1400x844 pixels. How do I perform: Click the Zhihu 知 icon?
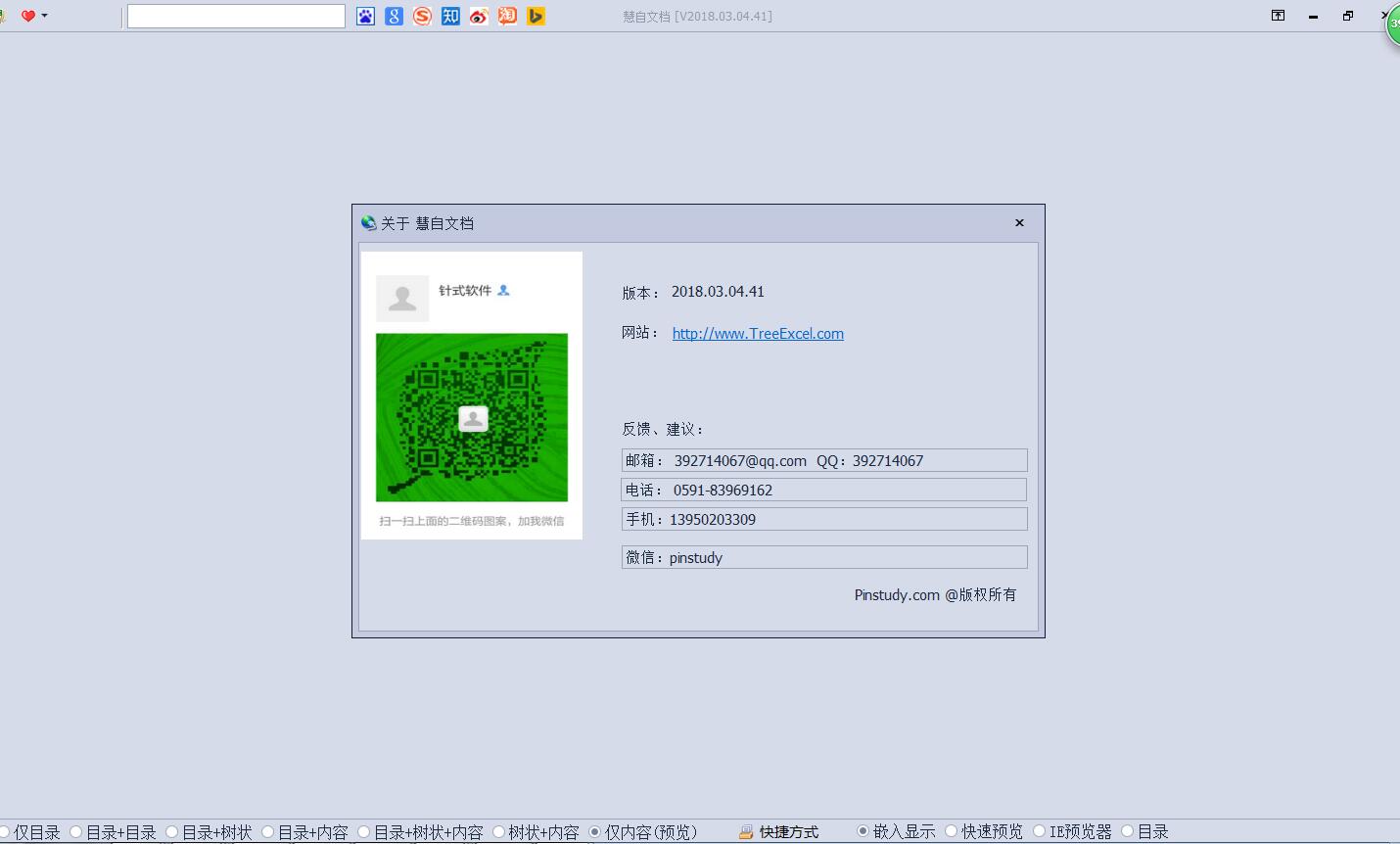coord(450,16)
